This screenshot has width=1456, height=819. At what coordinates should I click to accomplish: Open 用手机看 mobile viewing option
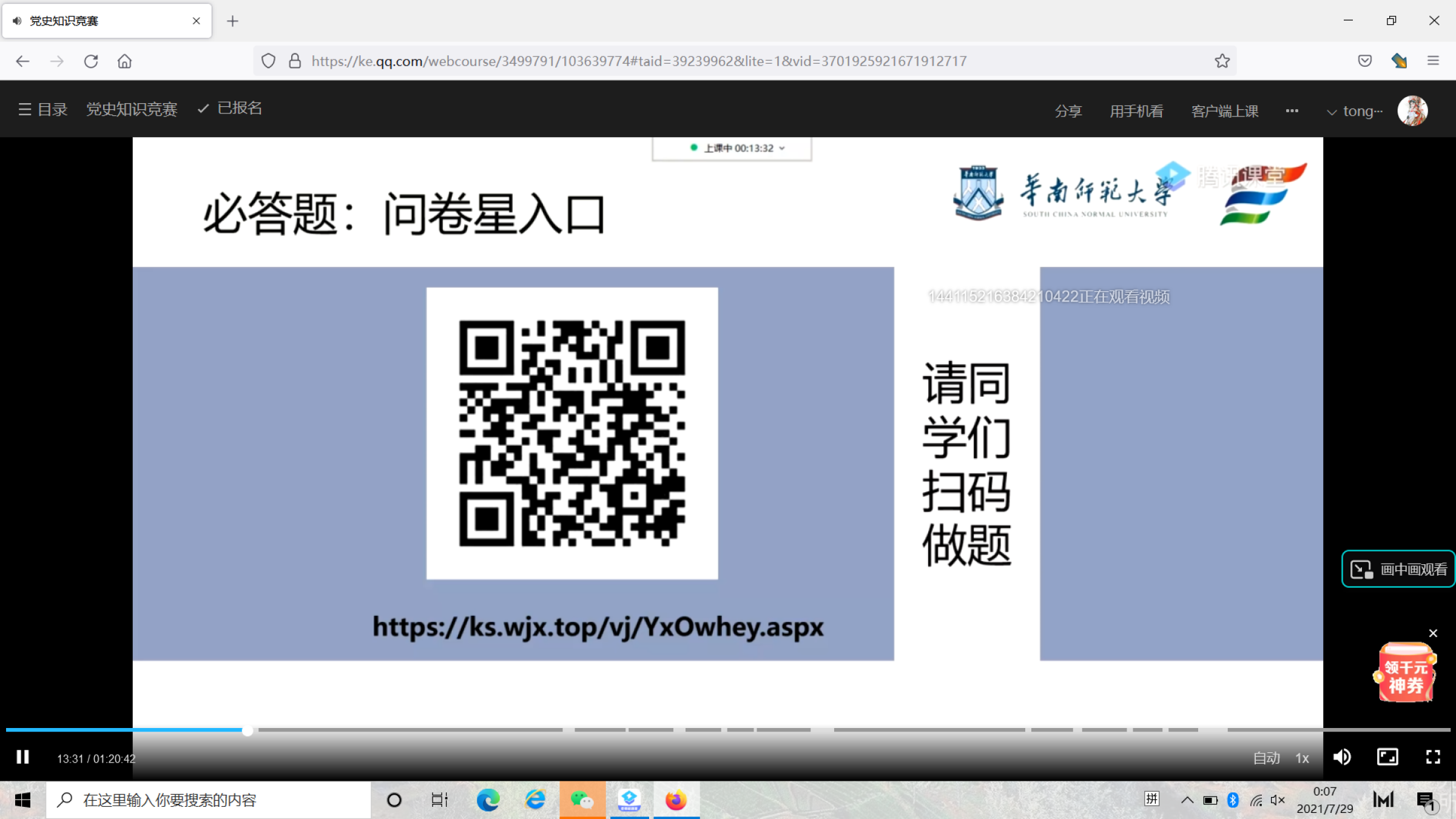tap(1136, 111)
